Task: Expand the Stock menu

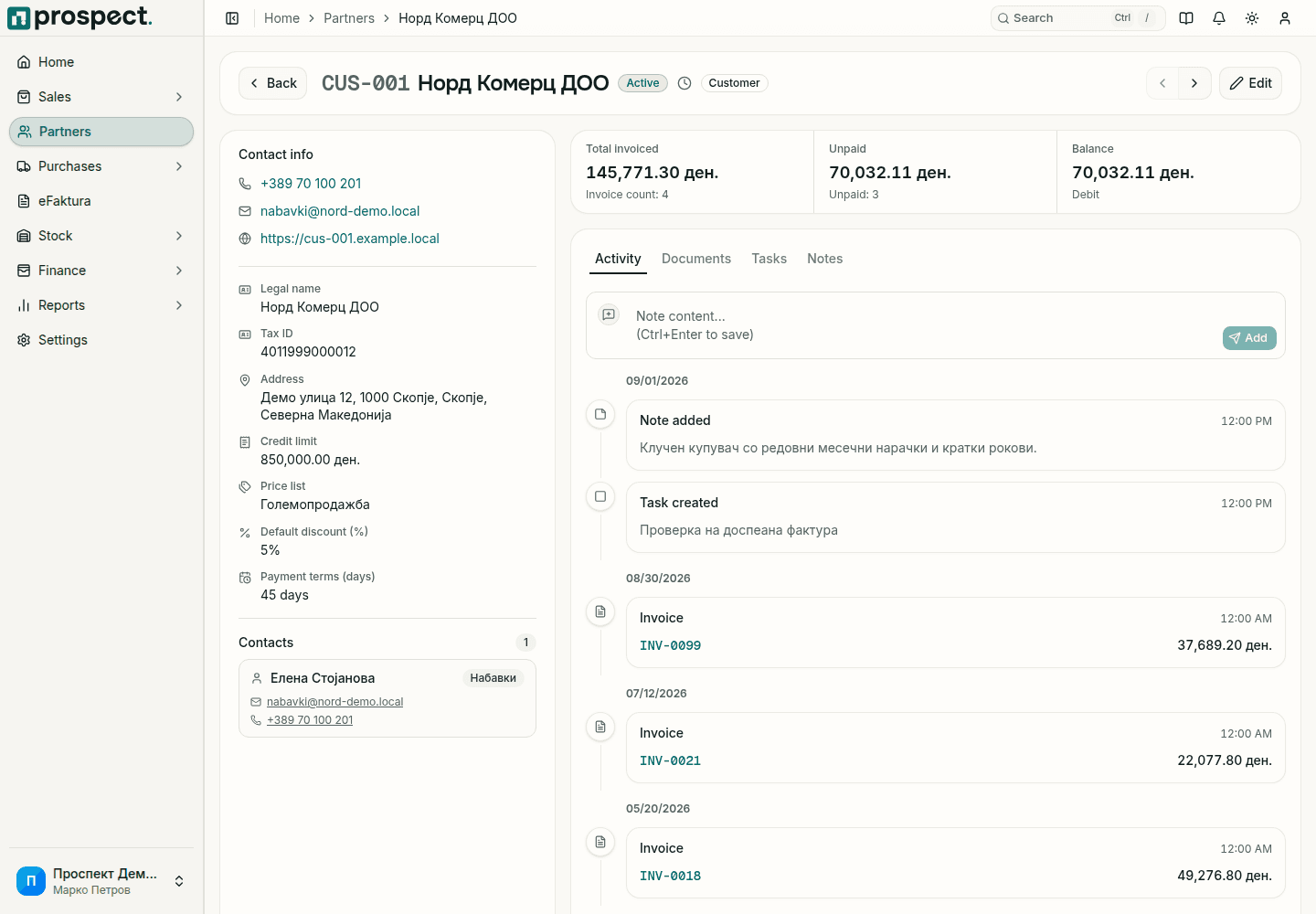Action: pos(101,236)
